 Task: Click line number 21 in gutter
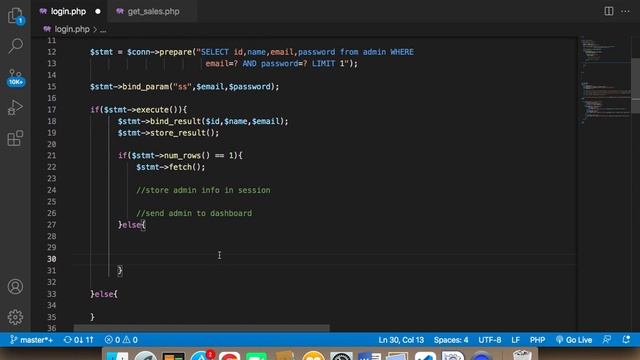pos(51,156)
